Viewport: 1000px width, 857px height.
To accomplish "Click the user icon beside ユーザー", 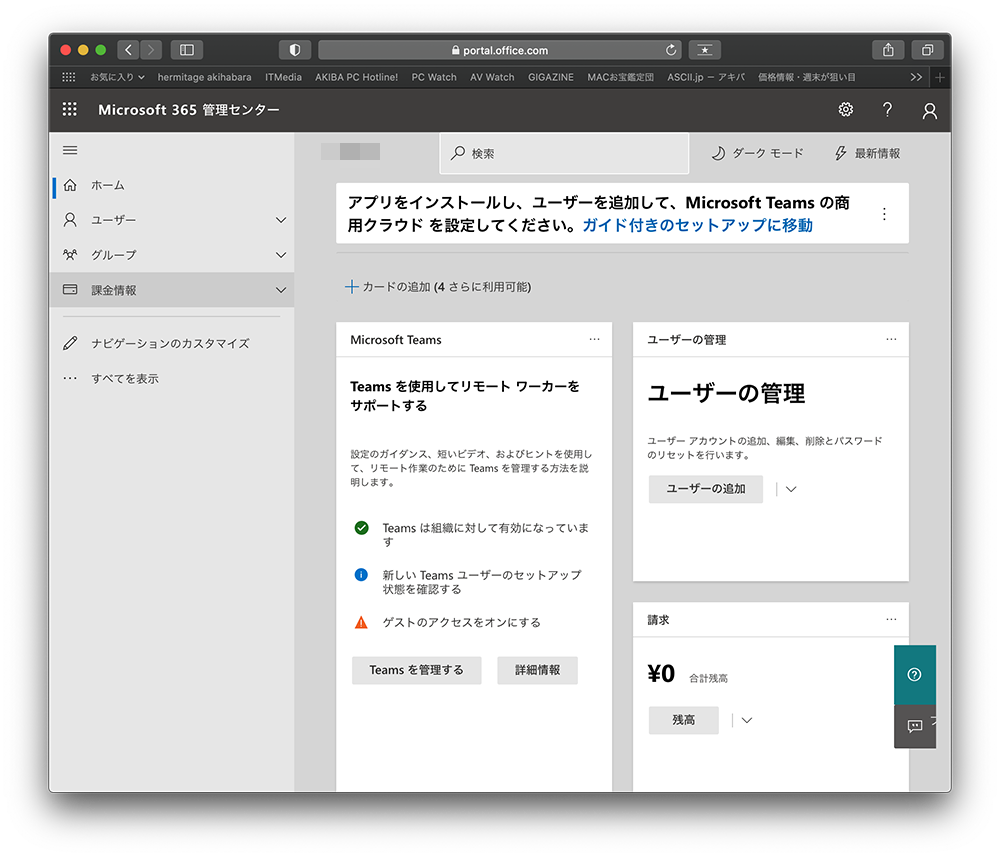I will click(70, 220).
